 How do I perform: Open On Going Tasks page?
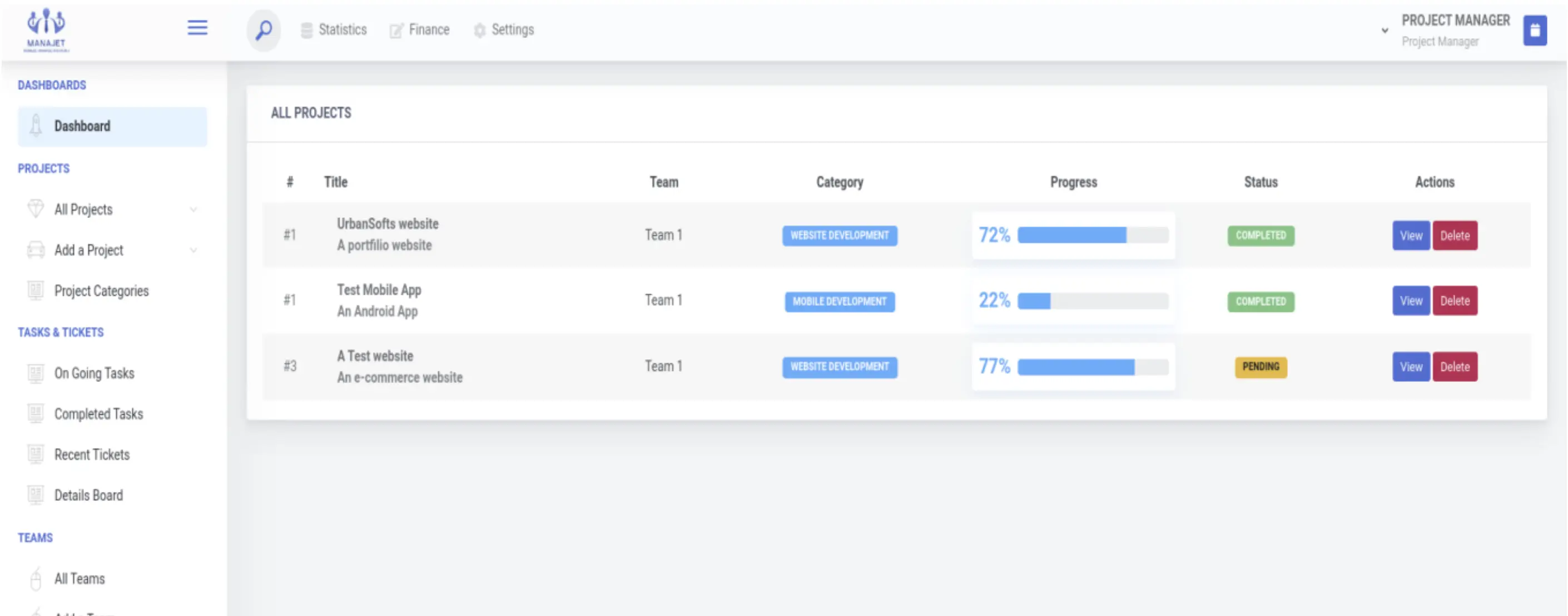113,373
